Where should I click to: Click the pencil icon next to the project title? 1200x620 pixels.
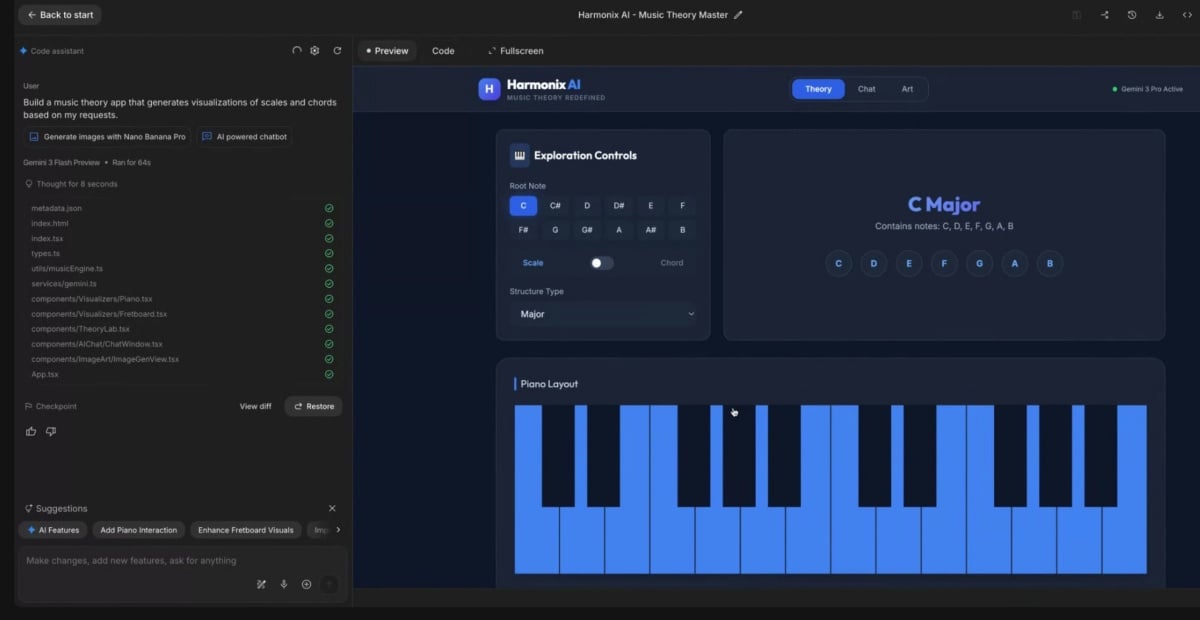coord(737,14)
